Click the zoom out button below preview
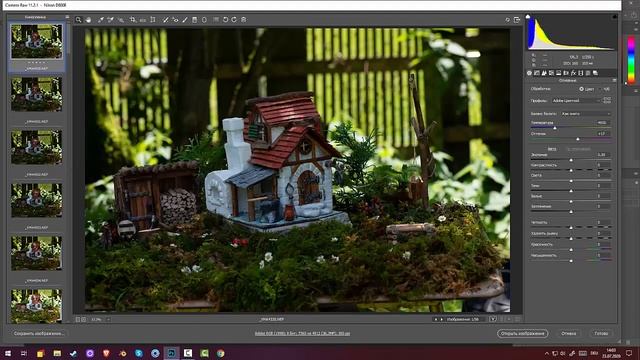Viewport: 640px width, 360px height. [78, 319]
